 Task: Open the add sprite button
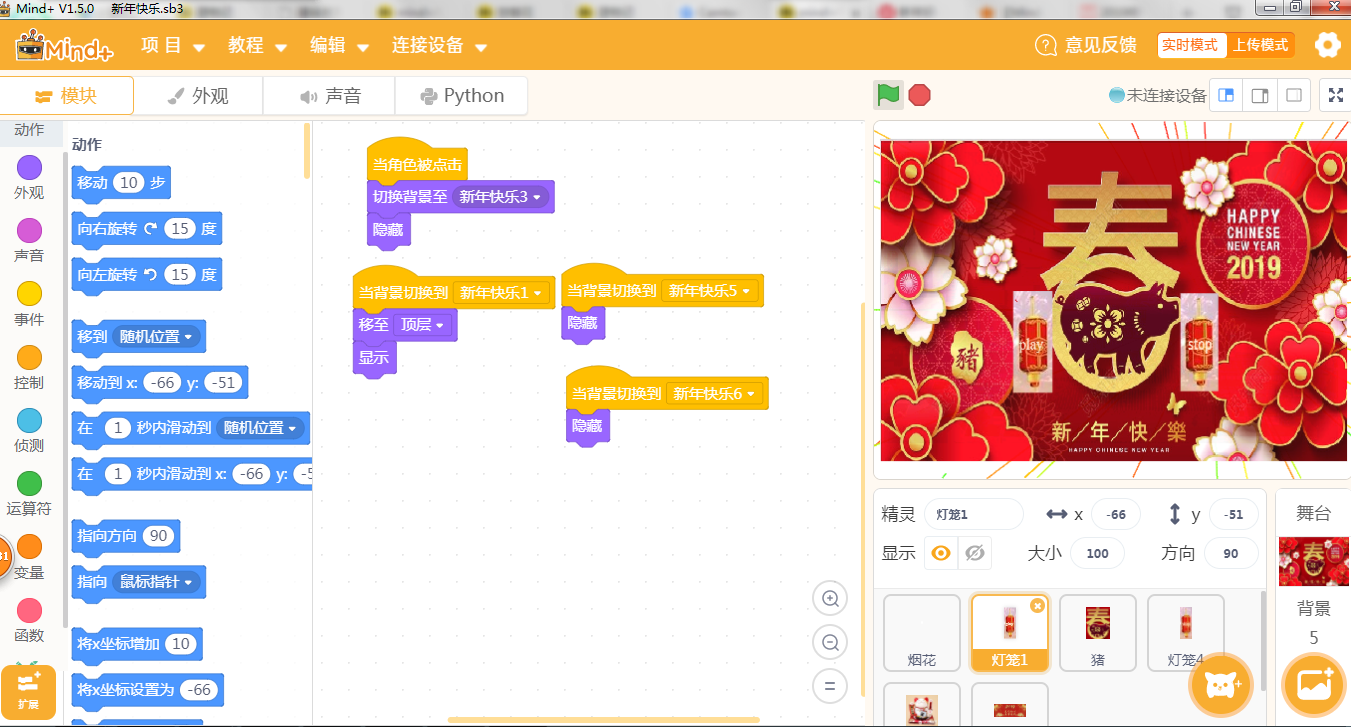(x=1221, y=685)
